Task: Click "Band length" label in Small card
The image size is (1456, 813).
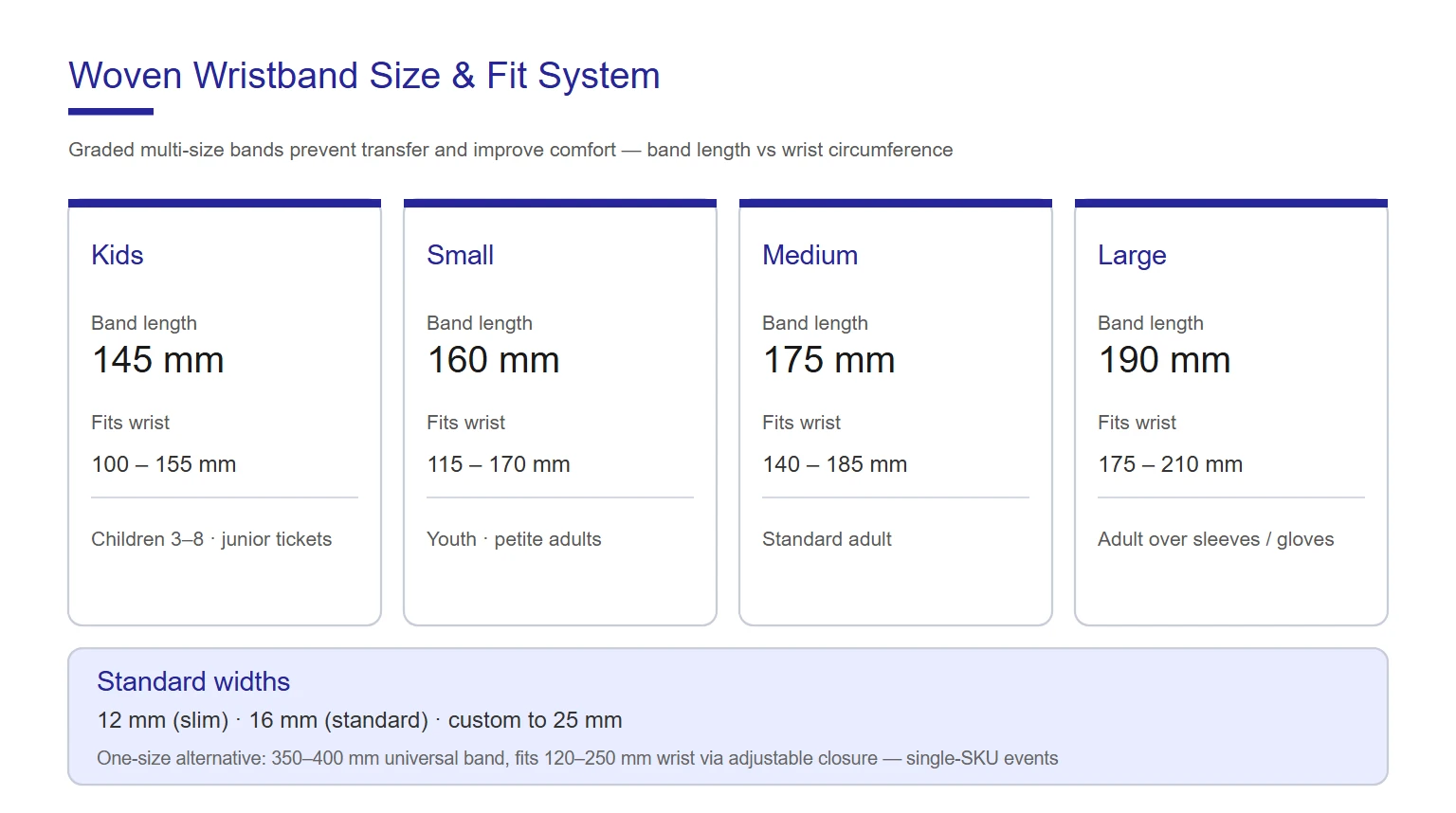Action: coord(480,323)
